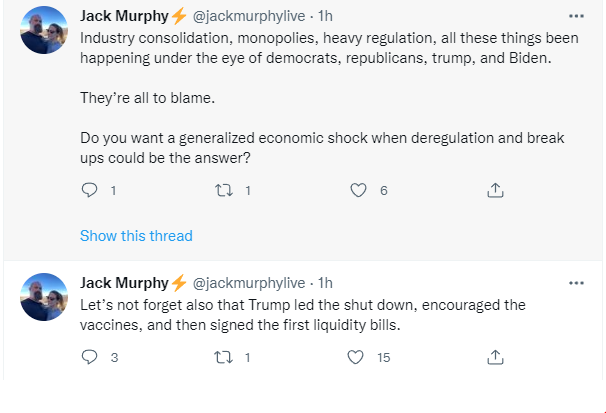Share the Trump shut down tweet
The height and width of the screenshot is (413, 606).
494,356
